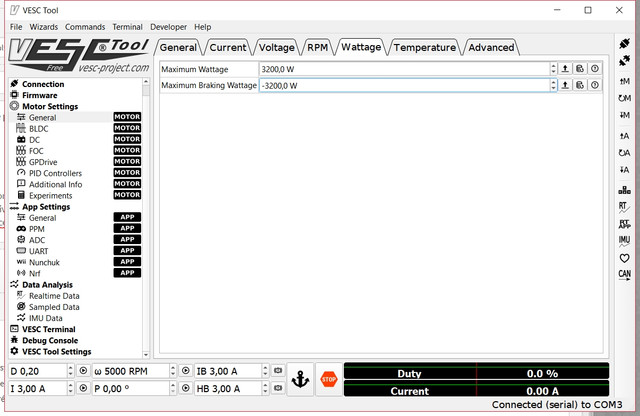Open the File menu

coord(16,27)
